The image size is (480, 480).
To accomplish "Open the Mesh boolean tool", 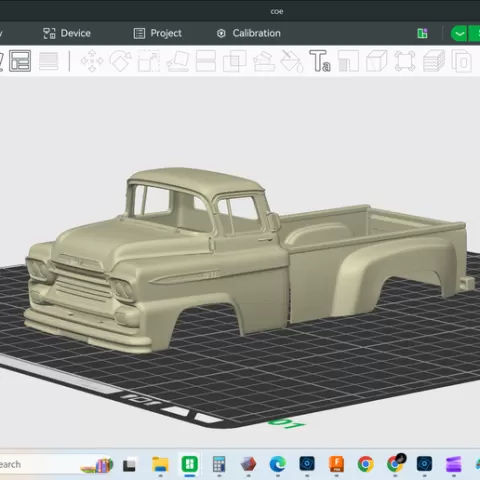I will 235,61.
